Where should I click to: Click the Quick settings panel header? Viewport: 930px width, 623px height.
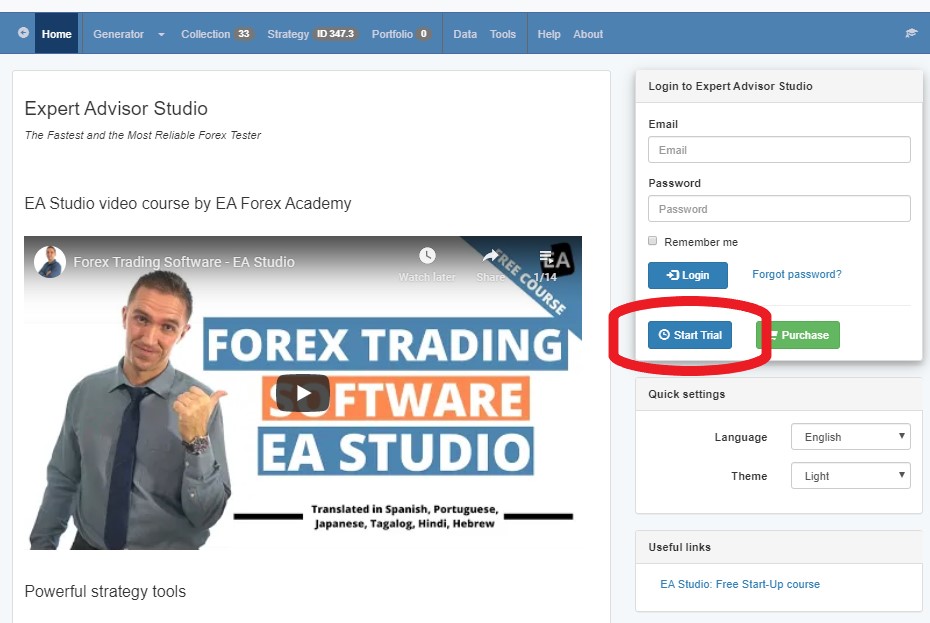coord(779,394)
